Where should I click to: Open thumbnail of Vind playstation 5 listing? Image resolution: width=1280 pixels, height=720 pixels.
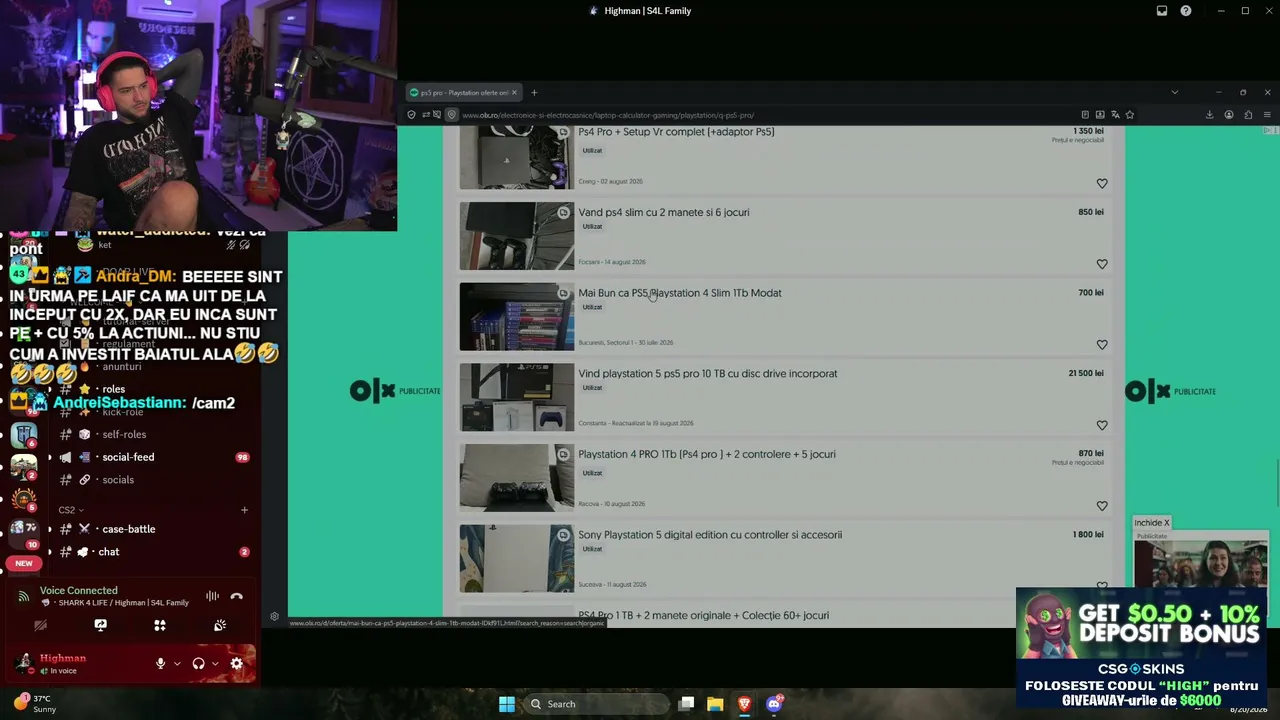[x=517, y=397]
